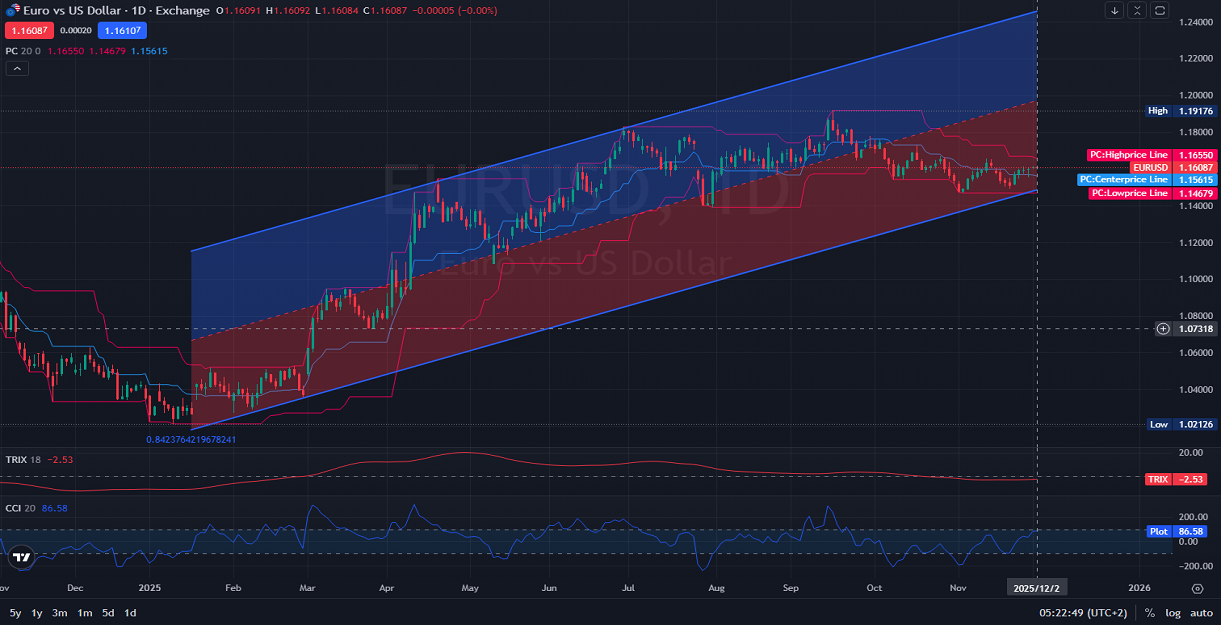Click the circular icon at the chart's bottom-right
Viewport: 1221px width, 625px height.
click(1196, 590)
